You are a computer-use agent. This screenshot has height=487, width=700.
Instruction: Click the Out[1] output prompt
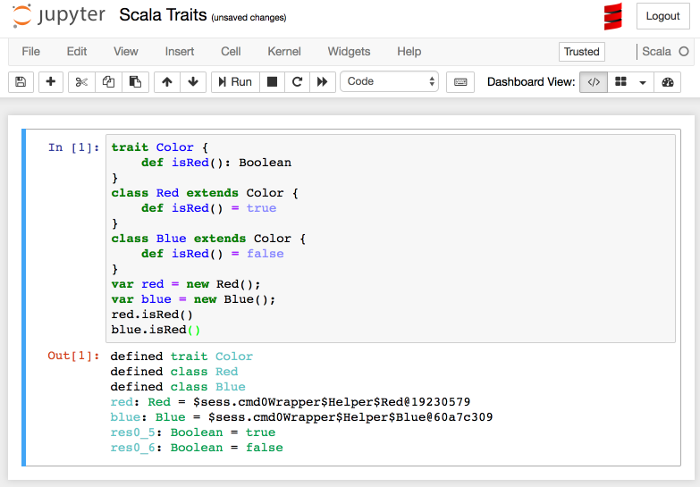coord(74,356)
